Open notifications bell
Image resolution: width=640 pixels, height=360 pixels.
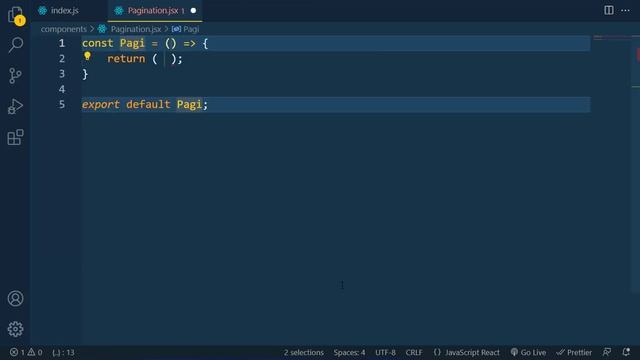[626, 352]
